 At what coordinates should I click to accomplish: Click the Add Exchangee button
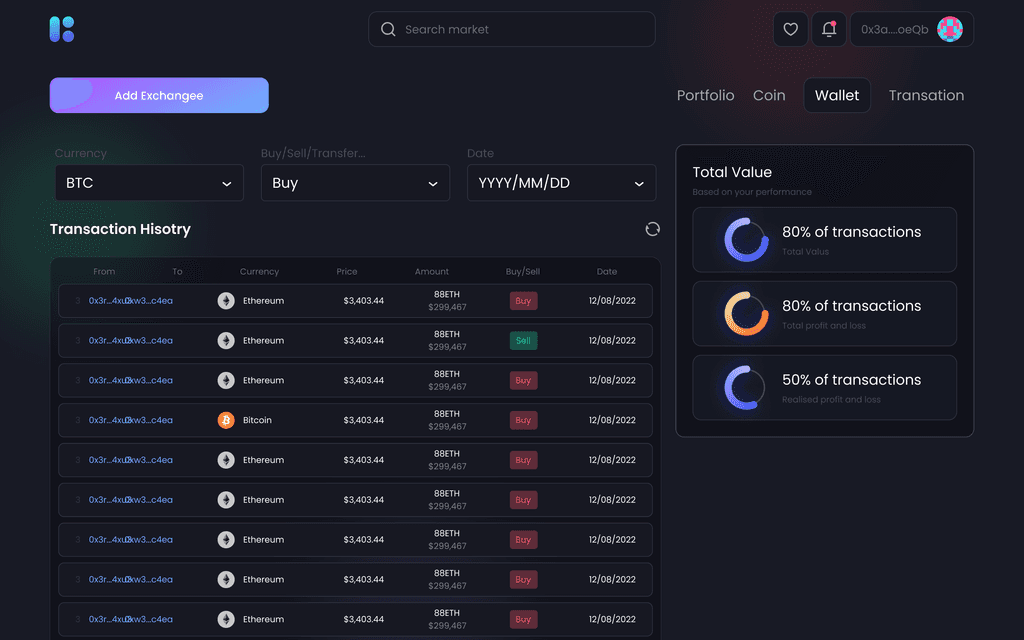pyautogui.click(x=159, y=95)
